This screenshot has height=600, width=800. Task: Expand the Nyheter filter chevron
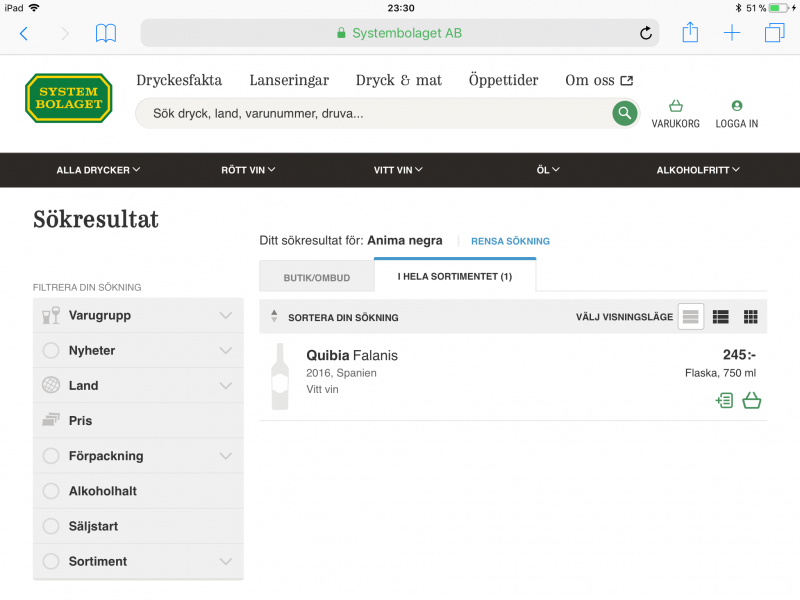tap(226, 351)
